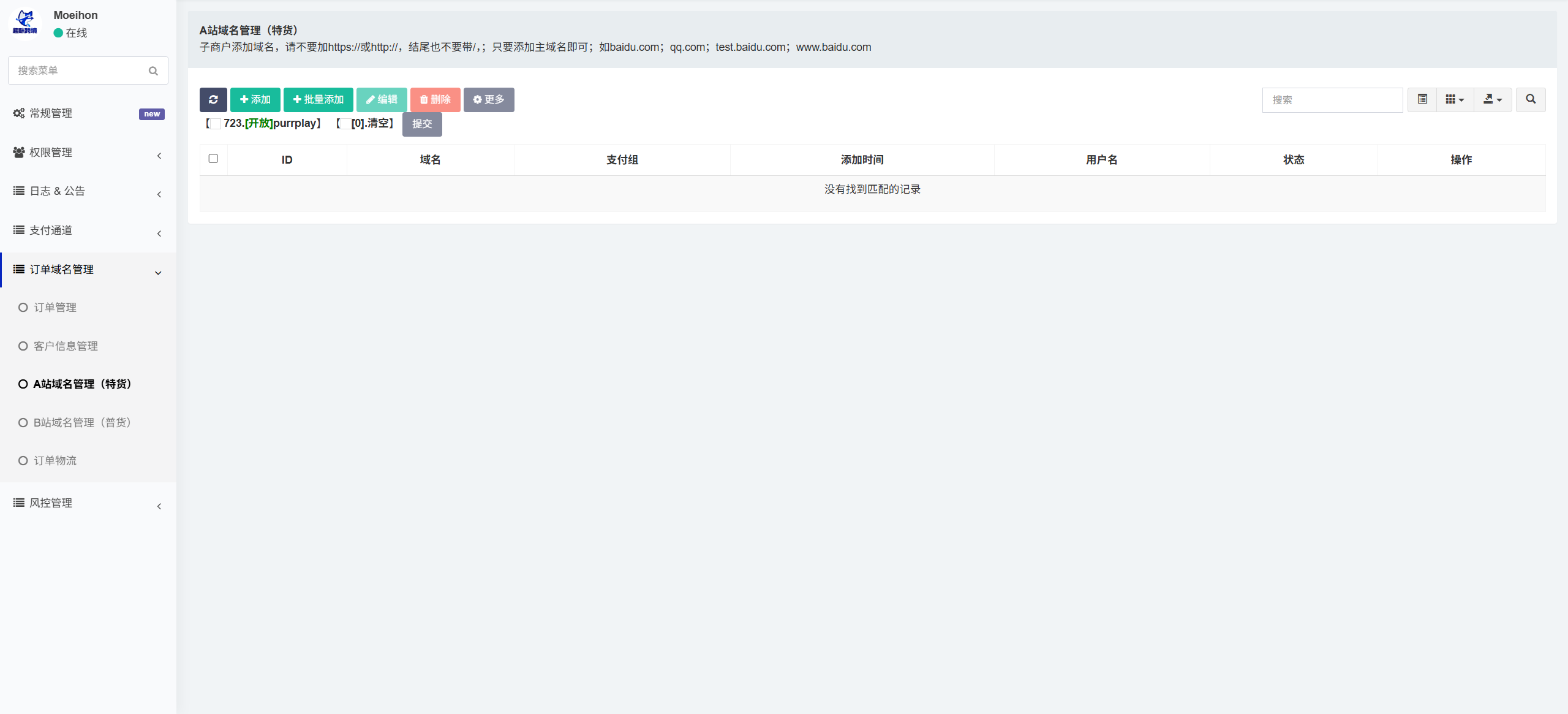This screenshot has height=714, width=1568.
Task: Click the 编辑 pencil button
Action: [x=382, y=99]
